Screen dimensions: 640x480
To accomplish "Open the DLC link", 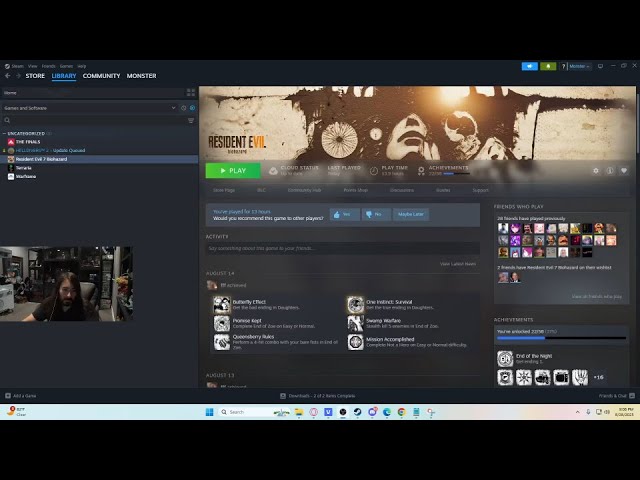I will coord(261,190).
